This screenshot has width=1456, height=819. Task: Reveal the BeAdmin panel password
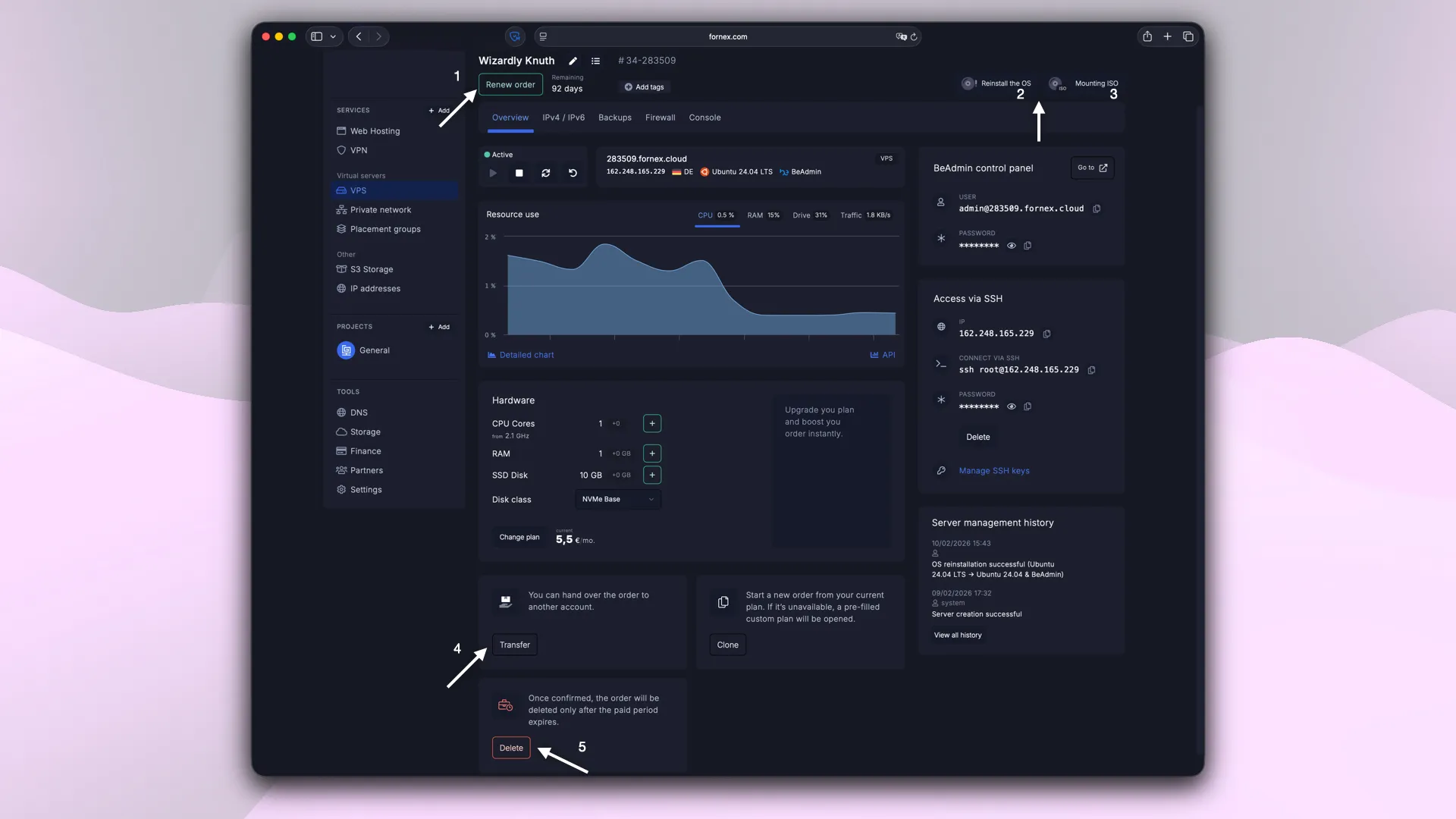coord(1012,246)
